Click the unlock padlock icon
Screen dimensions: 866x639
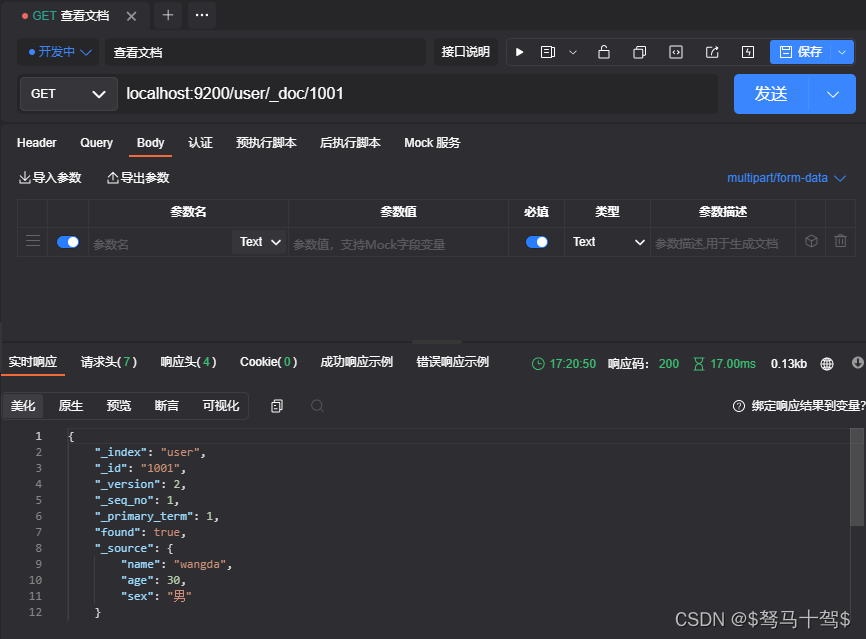[604, 52]
